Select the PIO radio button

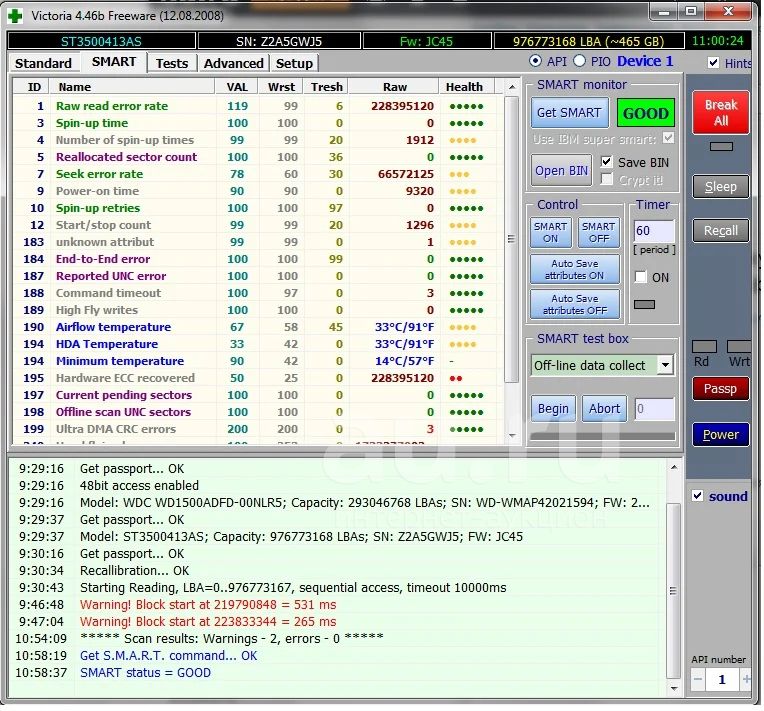click(x=579, y=61)
